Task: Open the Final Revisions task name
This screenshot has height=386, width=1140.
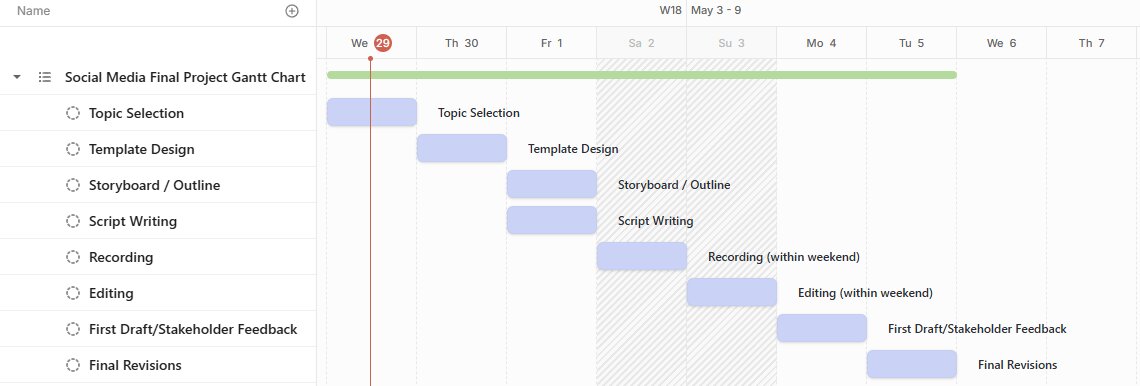Action: tap(135, 365)
